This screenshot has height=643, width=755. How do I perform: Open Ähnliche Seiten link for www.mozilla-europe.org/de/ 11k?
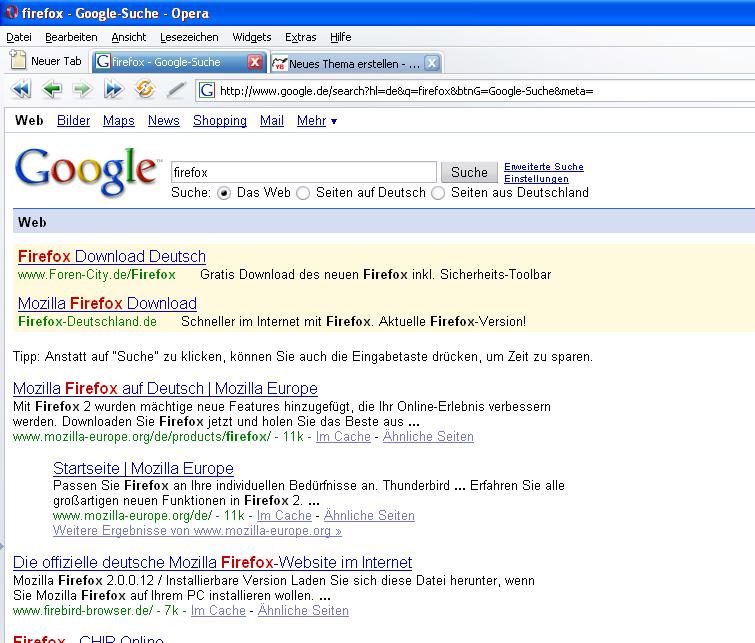point(369,515)
